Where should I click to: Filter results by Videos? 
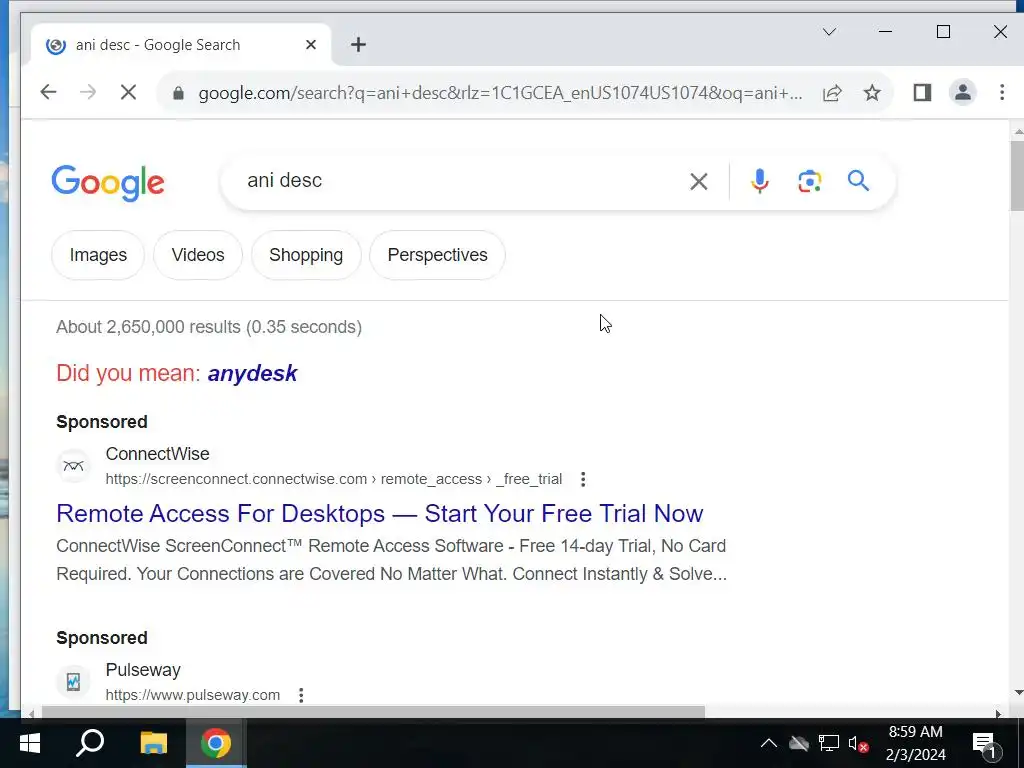(x=198, y=255)
